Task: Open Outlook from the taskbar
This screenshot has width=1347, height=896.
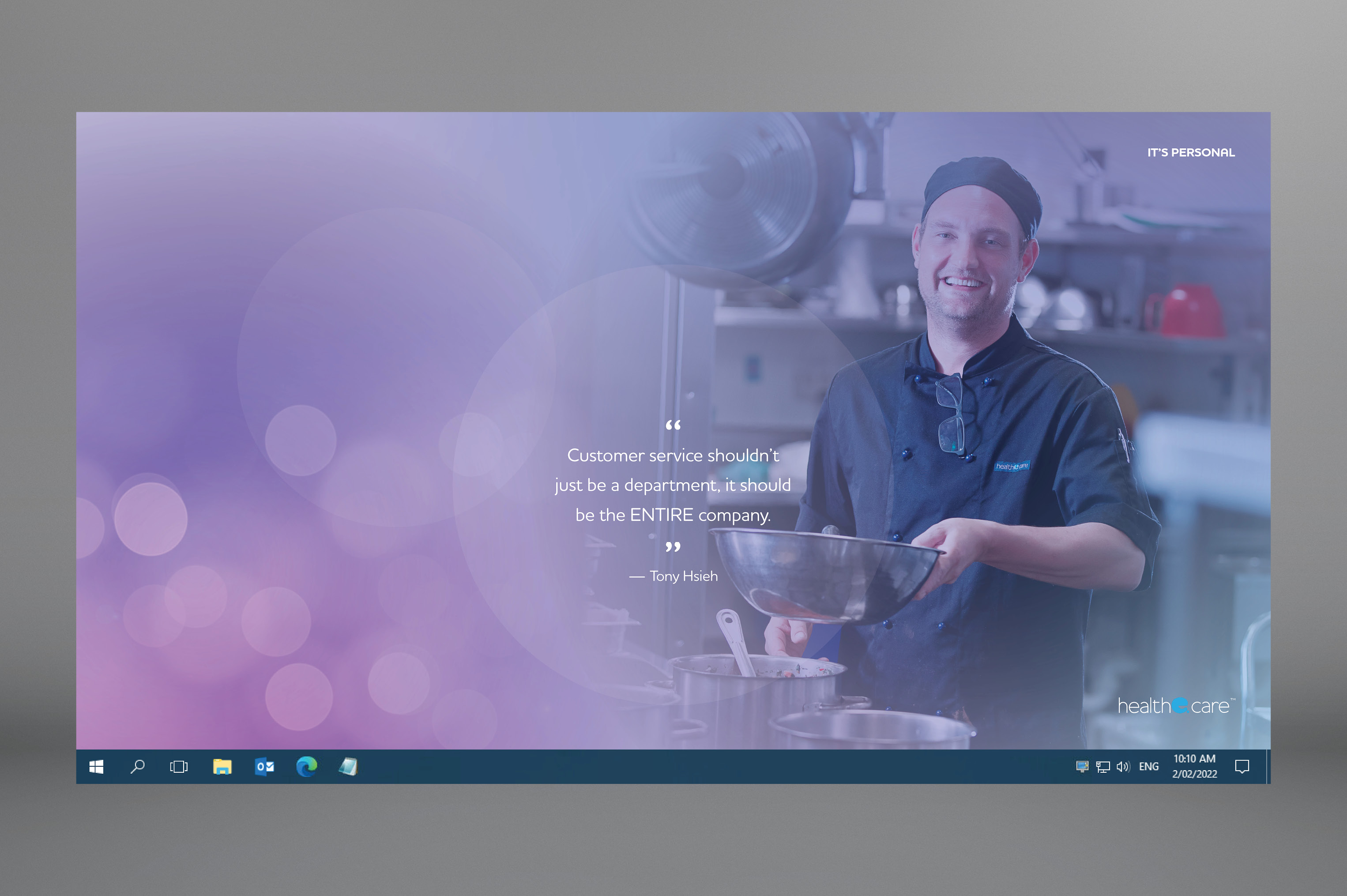Action: coord(264,767)
